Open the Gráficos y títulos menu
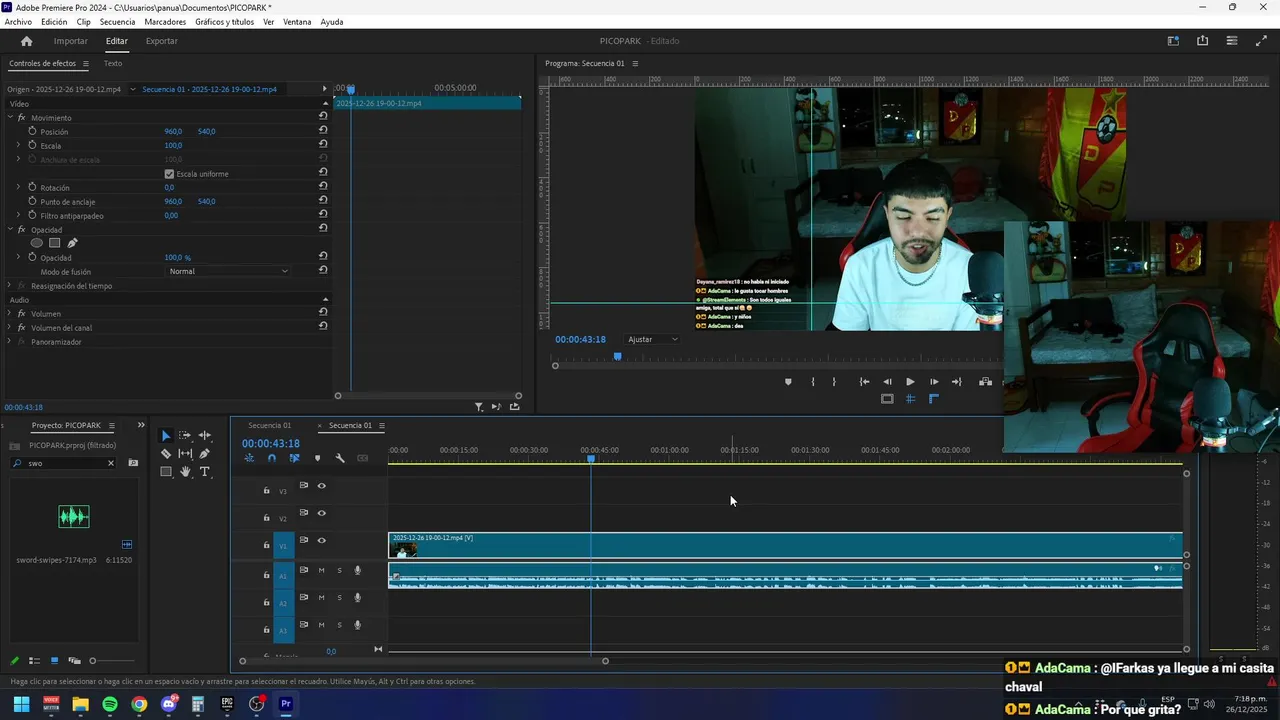This screenshot has height=720, width=1280. pos(224,22)
